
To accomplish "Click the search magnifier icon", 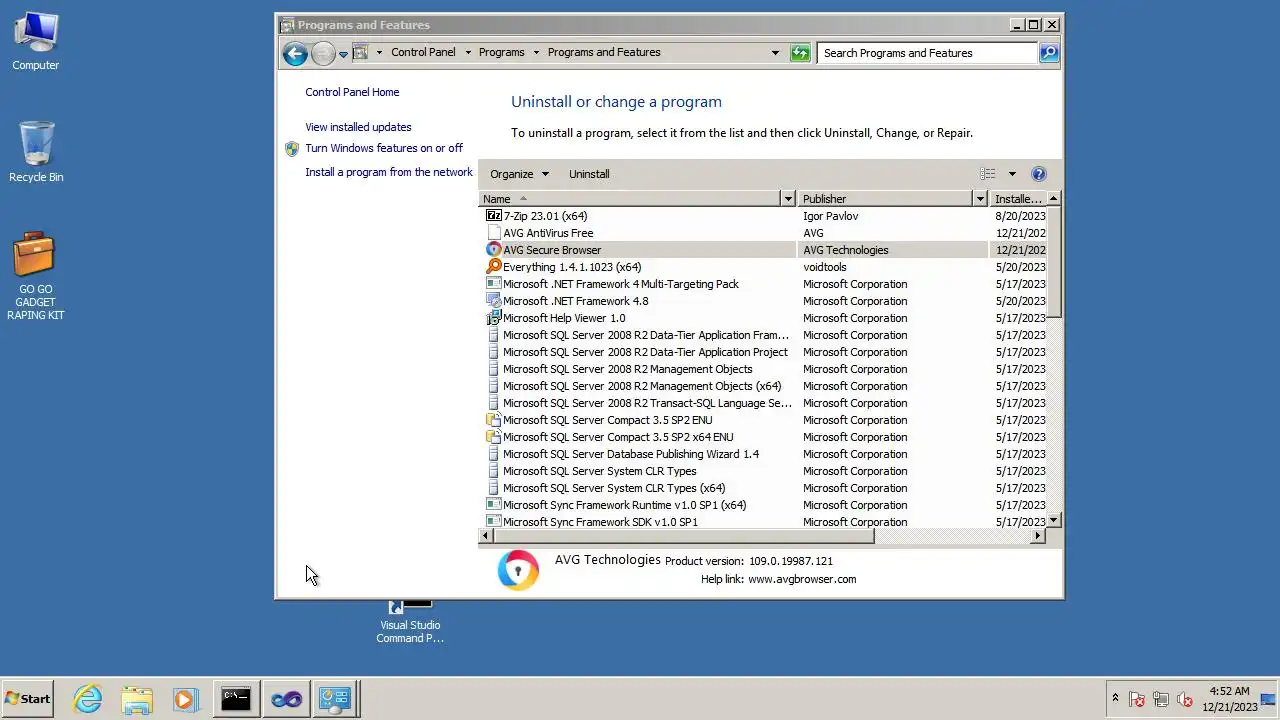I will point(1049,53).
